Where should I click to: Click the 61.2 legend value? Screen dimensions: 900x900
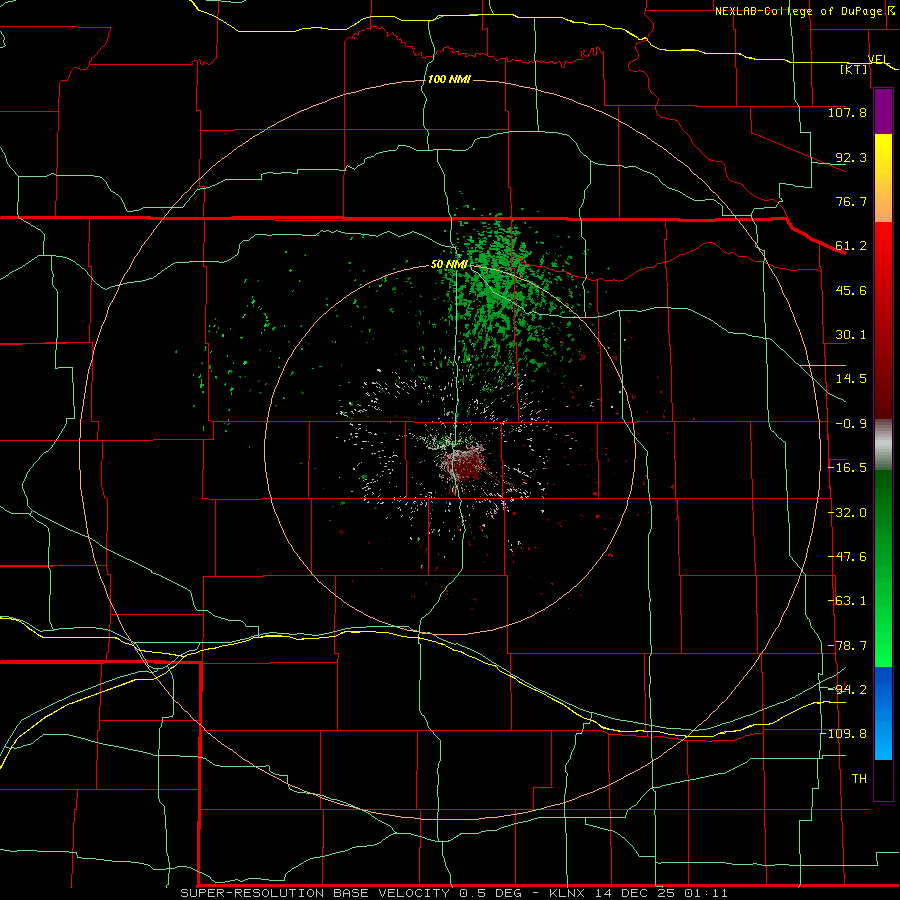pyautogui.click(x=851, y=246)
